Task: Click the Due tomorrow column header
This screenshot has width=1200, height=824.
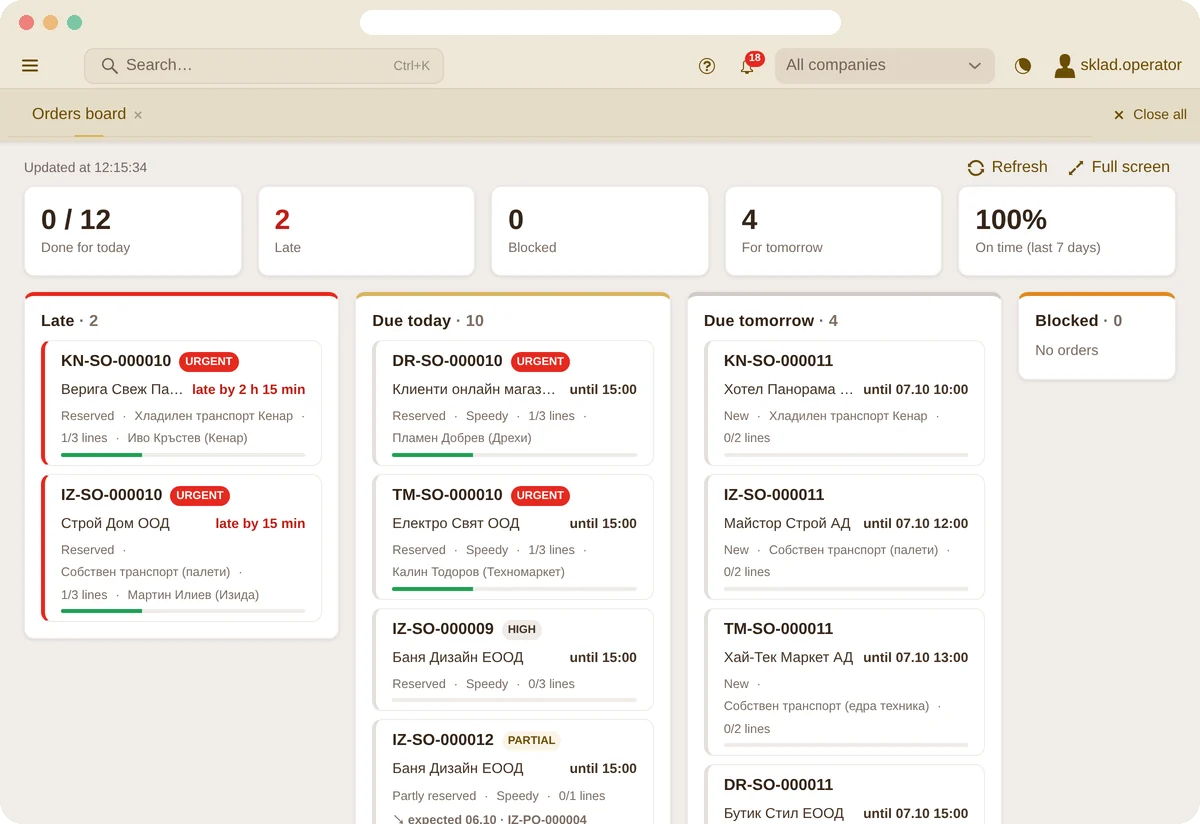Action: pos(771,321)
